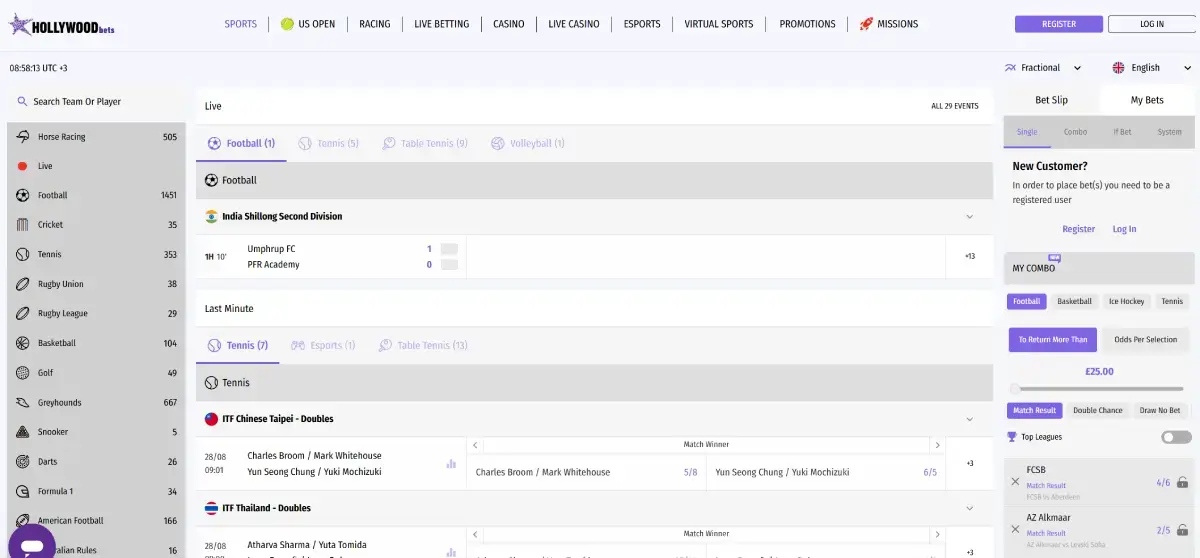The image size is (1200, 558).
Task: Collapse India Shillong Second Division section
Action: coord(969,217)
